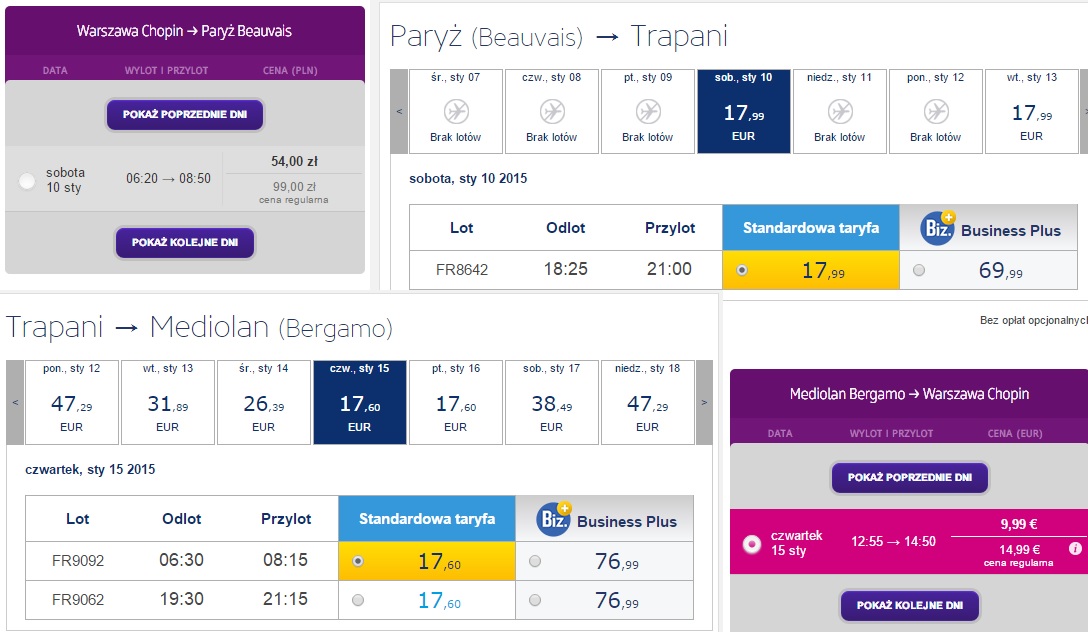This screenshot has height=634, width=1088.
Task: Select the highlighted czwartek 15 sty pink flight row
Action: coord(909,542)
